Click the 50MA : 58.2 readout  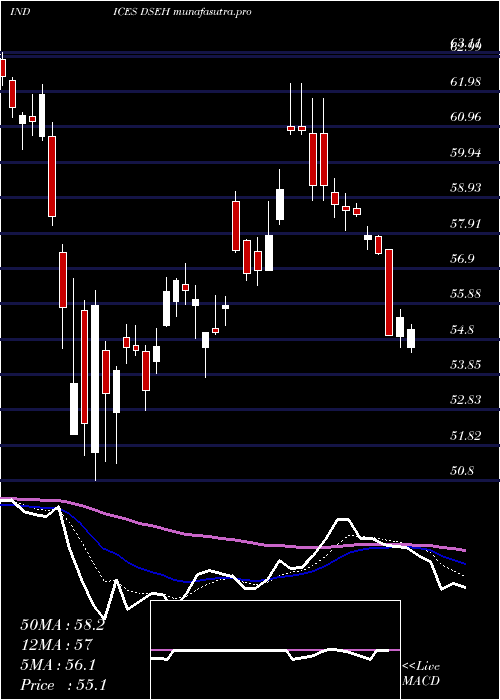pyautogui.click(x=62, y=625)
